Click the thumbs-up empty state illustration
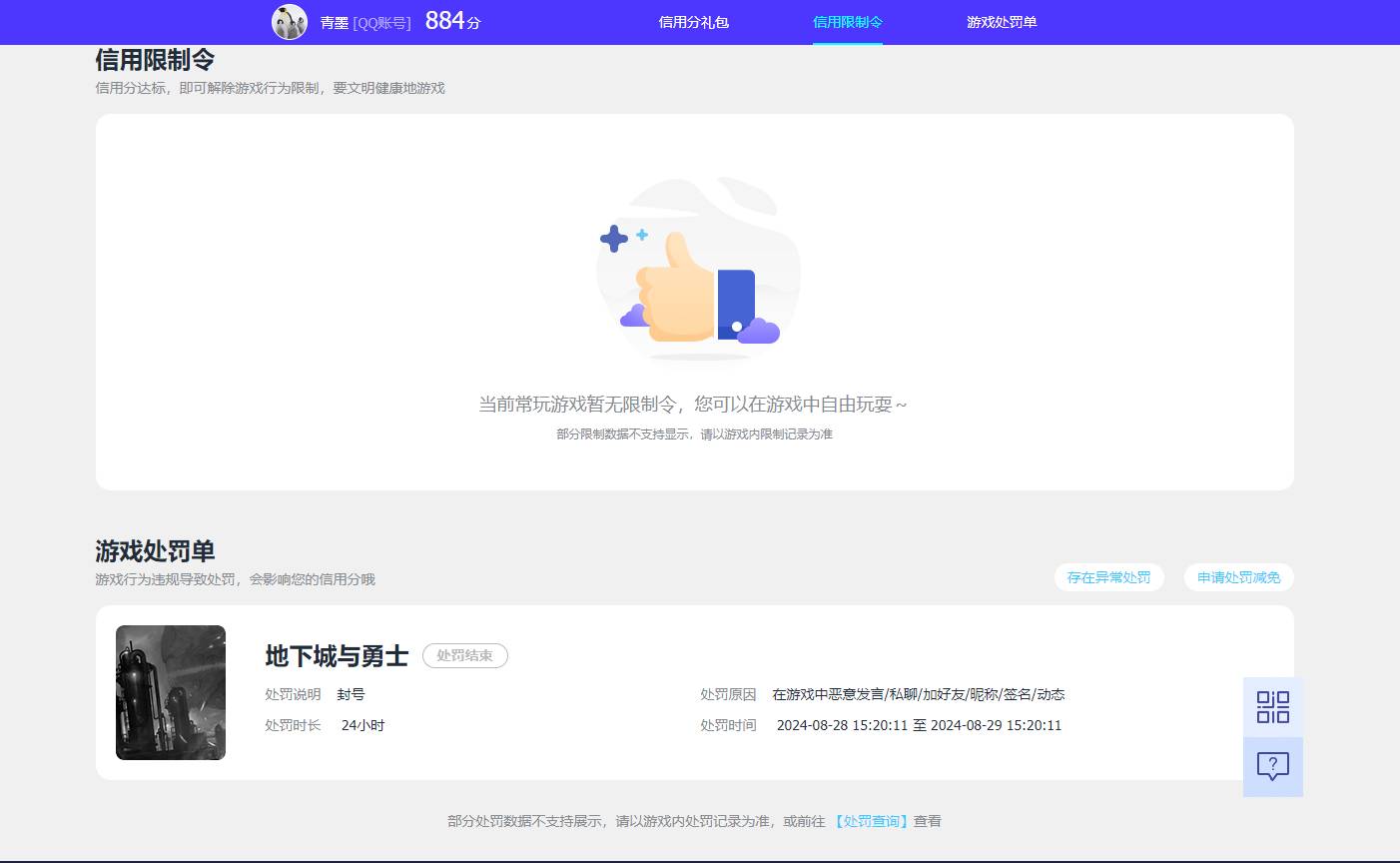The height and width of the screenshot is (863, 1400). [698, 268]
